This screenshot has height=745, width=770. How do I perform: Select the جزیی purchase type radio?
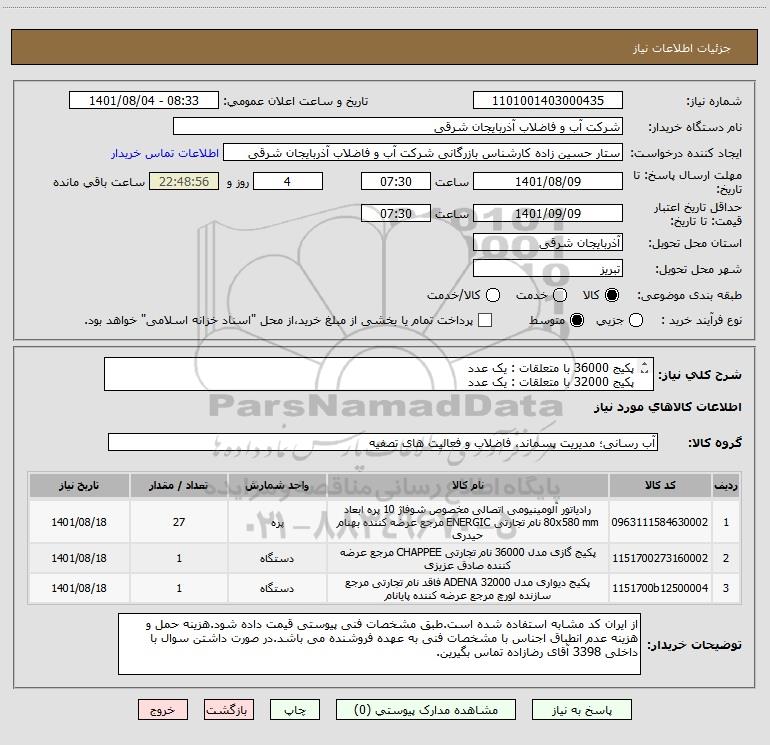click(x=636, y=320)
